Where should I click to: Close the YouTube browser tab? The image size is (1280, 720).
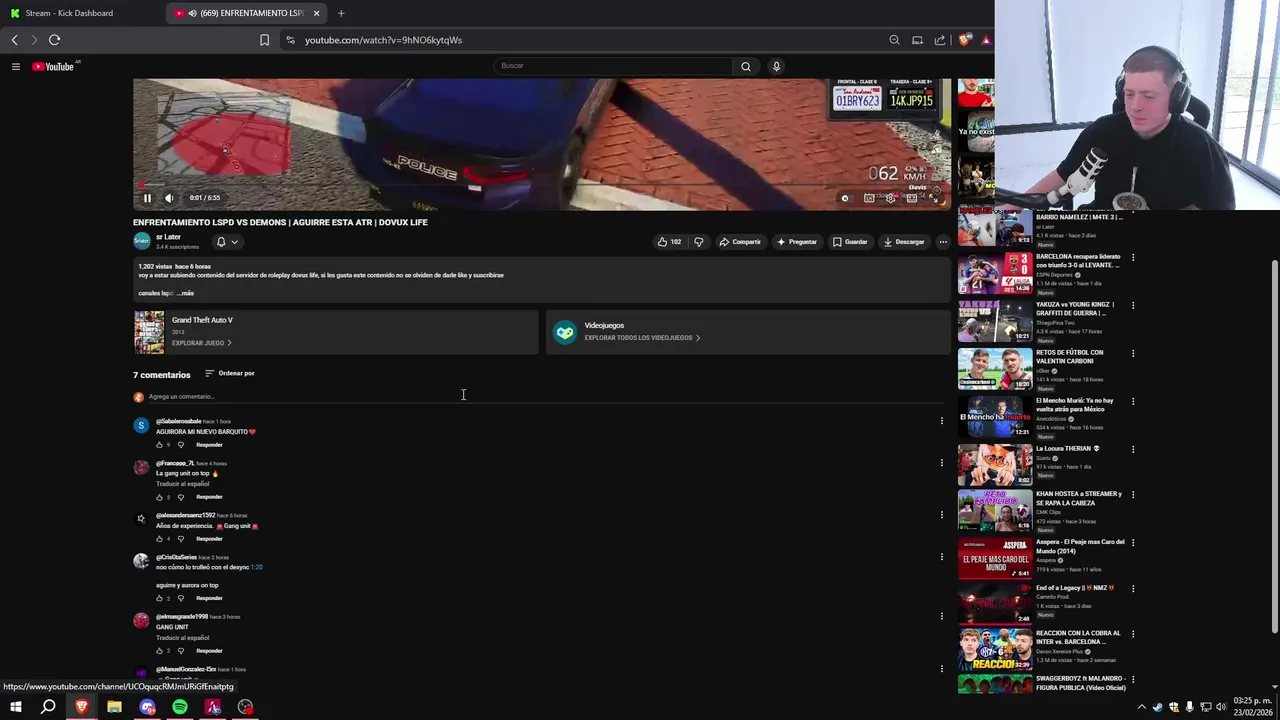point(317,13)
